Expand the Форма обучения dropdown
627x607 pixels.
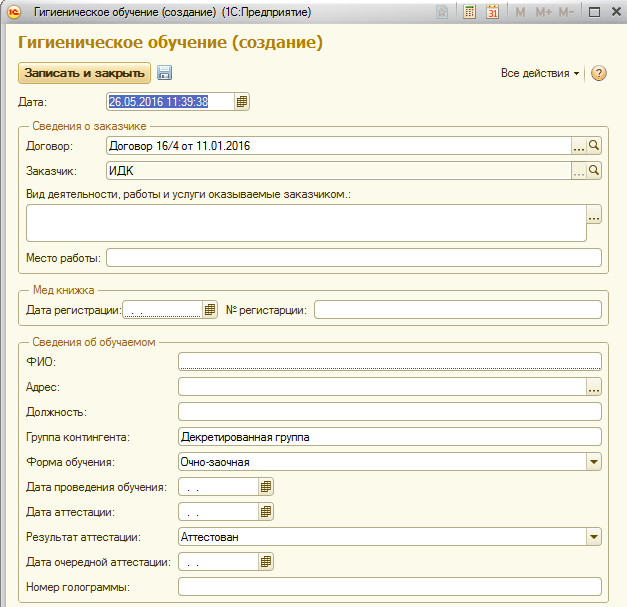tap(594, 462)
